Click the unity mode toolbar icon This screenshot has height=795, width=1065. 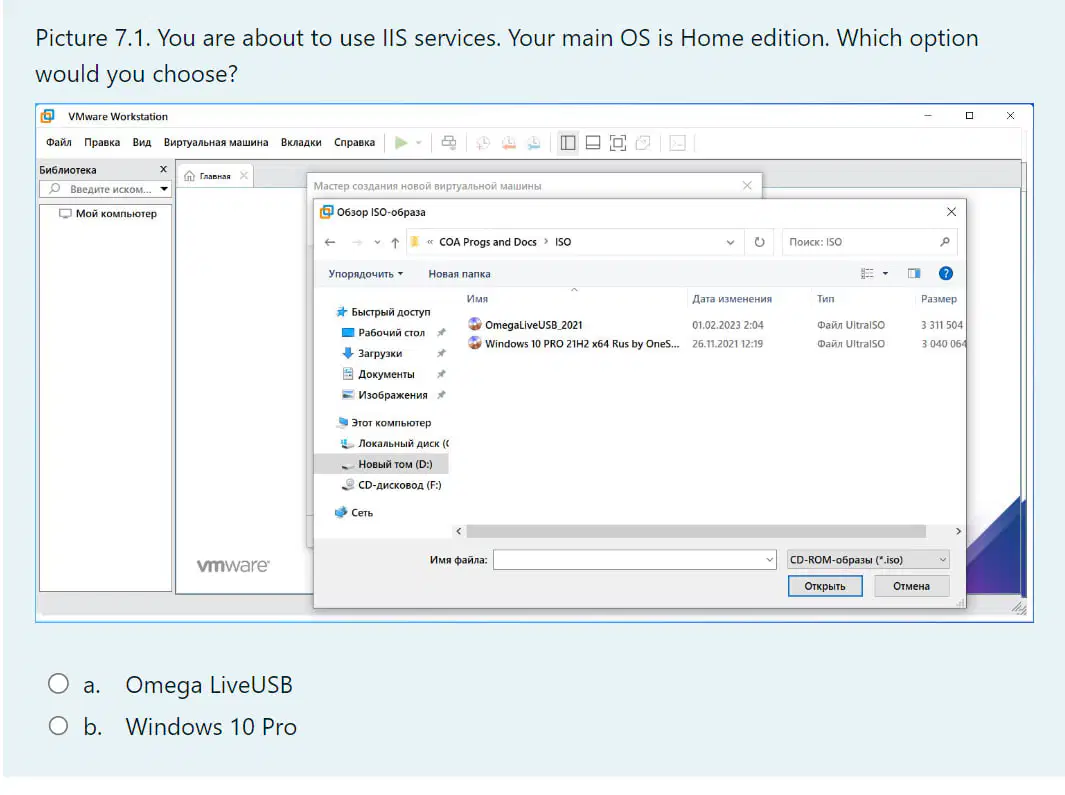pos(643,143)
